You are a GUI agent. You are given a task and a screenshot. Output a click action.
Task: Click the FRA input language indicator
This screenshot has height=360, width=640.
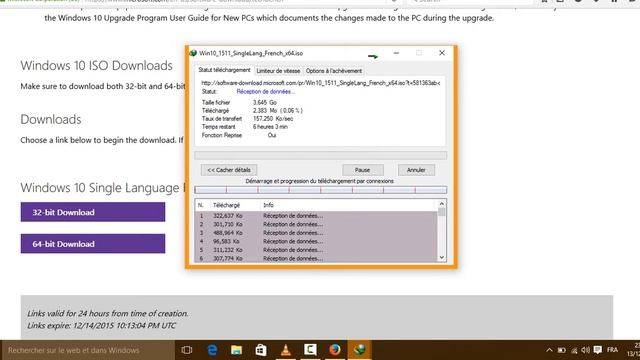pos(612,350)
